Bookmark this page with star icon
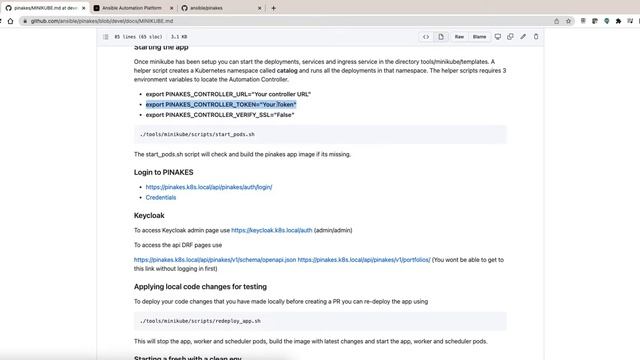The width and height of the screenshot is (640, 360). pos(568,21)
